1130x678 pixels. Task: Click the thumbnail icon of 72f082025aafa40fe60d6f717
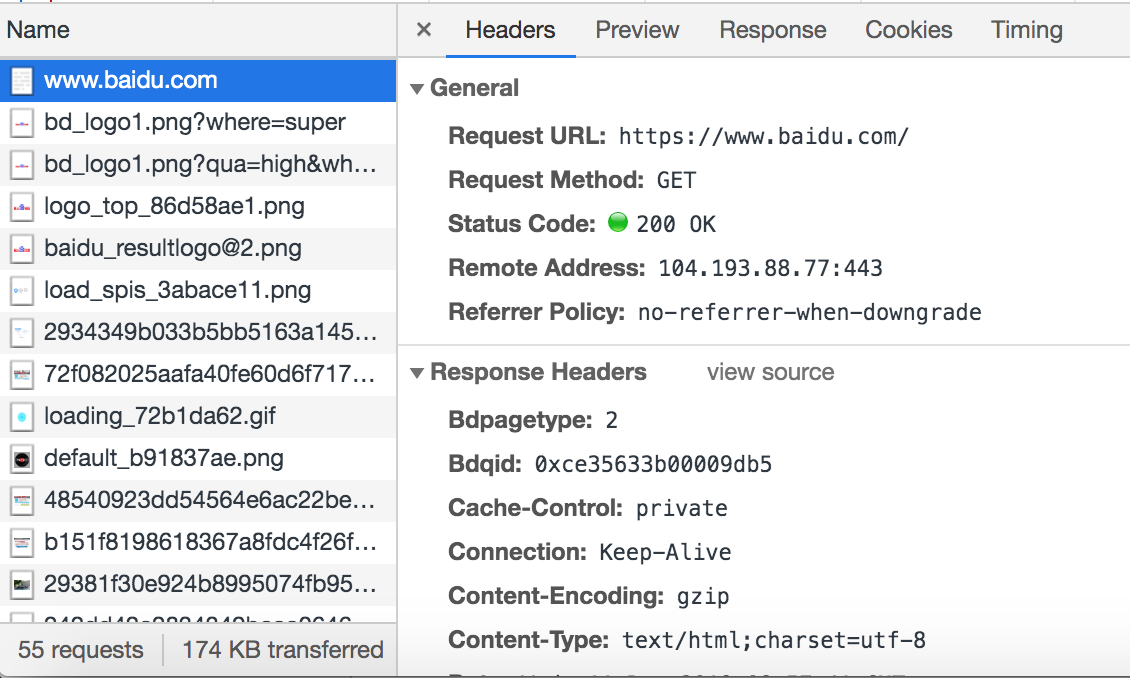tap(22, 375)
